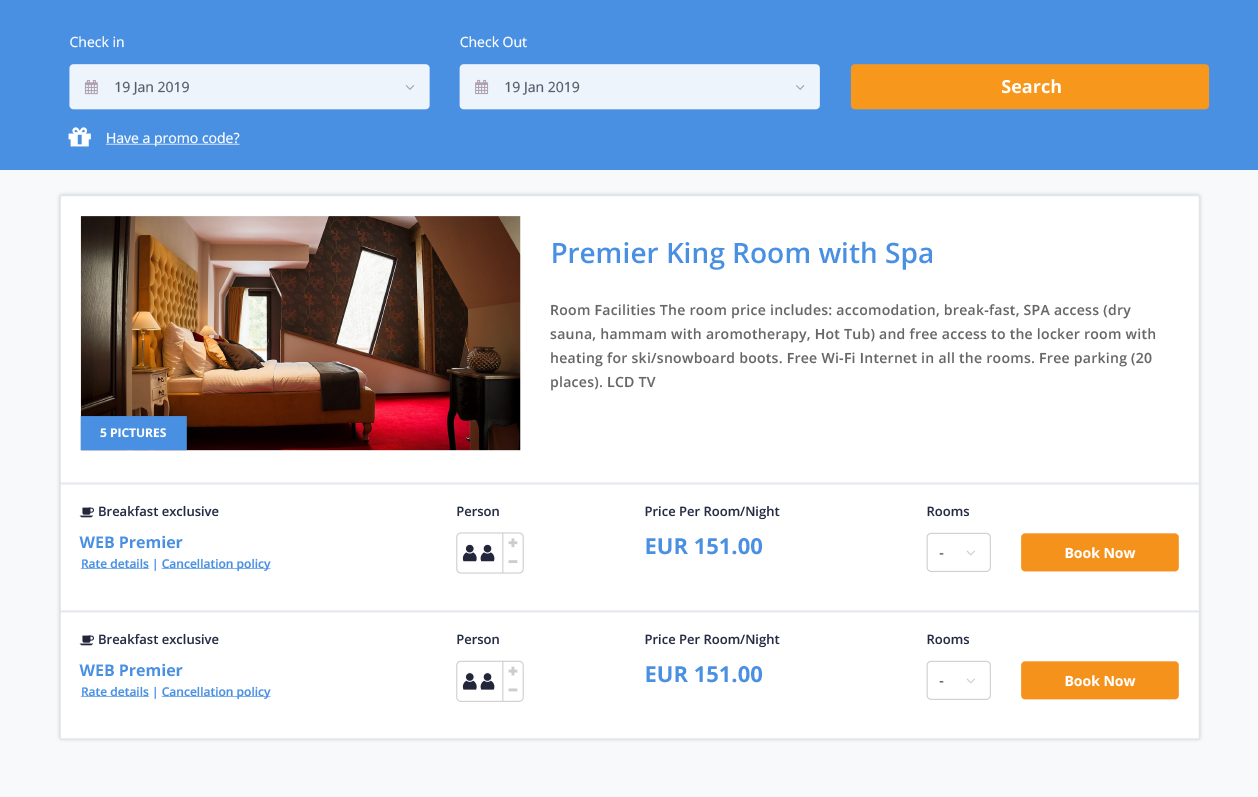Image resolution: width=1258 pixels, height=797 pixels.
Task: Expand the Rooms dropdown in first rate row
Action: [958, 553]
